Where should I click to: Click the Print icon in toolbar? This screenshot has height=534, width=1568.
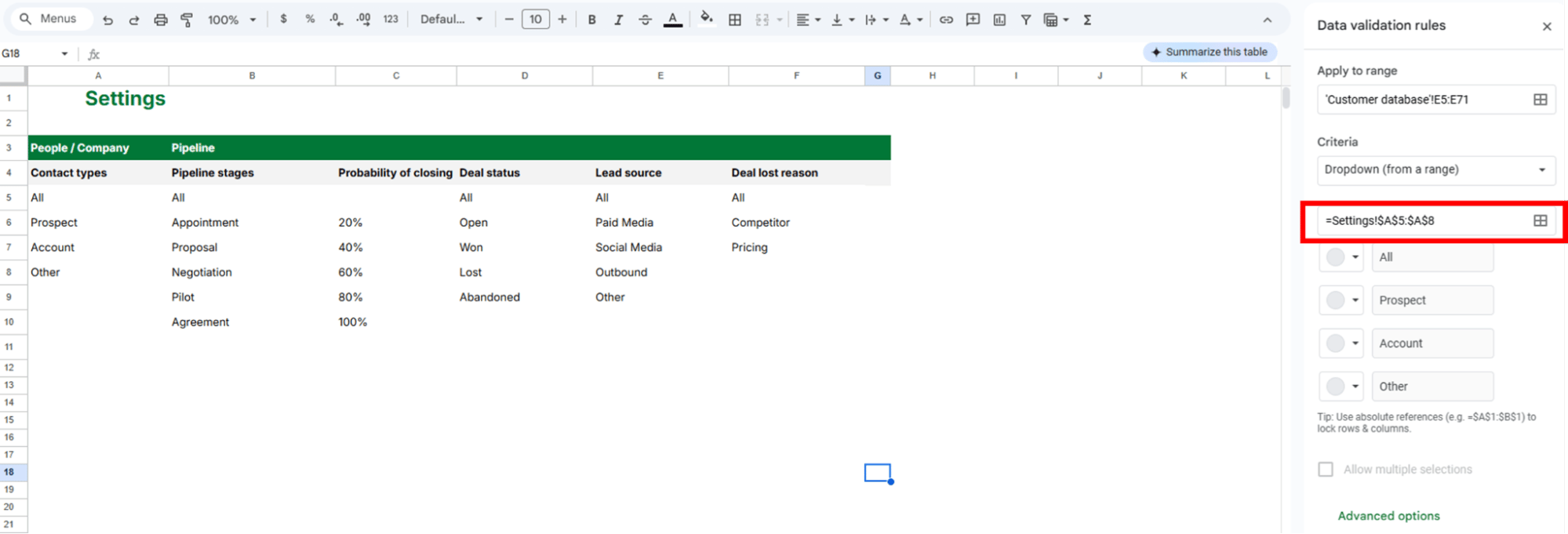coord(161,20)
